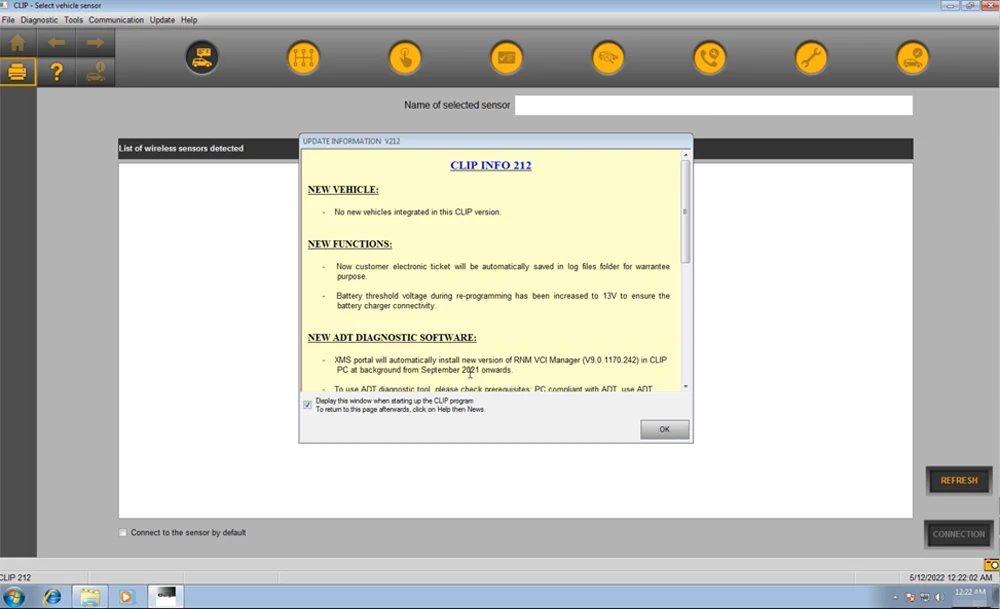The width and height of the screenshot is (1000, 609).
Task: Click the CLIP INFO 212 heading link
Action: (490, 165)
